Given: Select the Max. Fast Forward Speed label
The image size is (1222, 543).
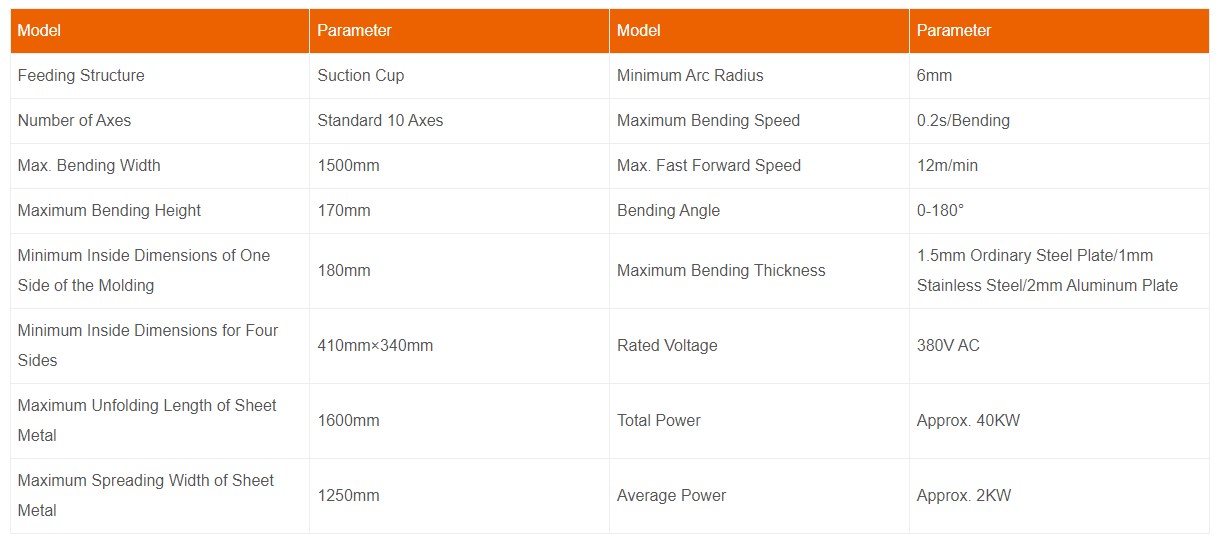Looking at the screenshot, I should (x=709, y=166).
